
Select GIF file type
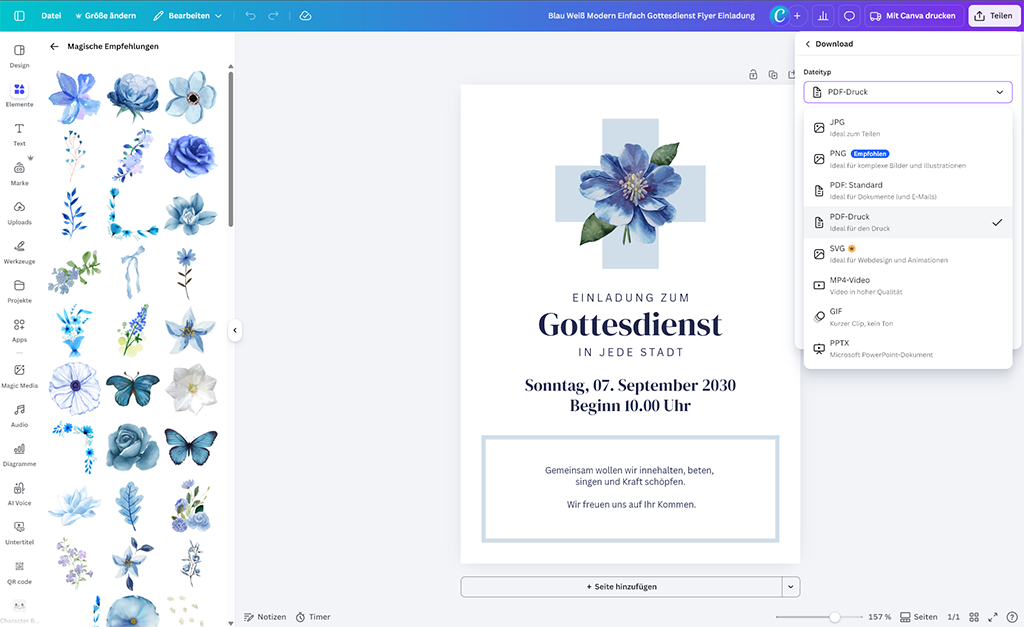point(908,317)
